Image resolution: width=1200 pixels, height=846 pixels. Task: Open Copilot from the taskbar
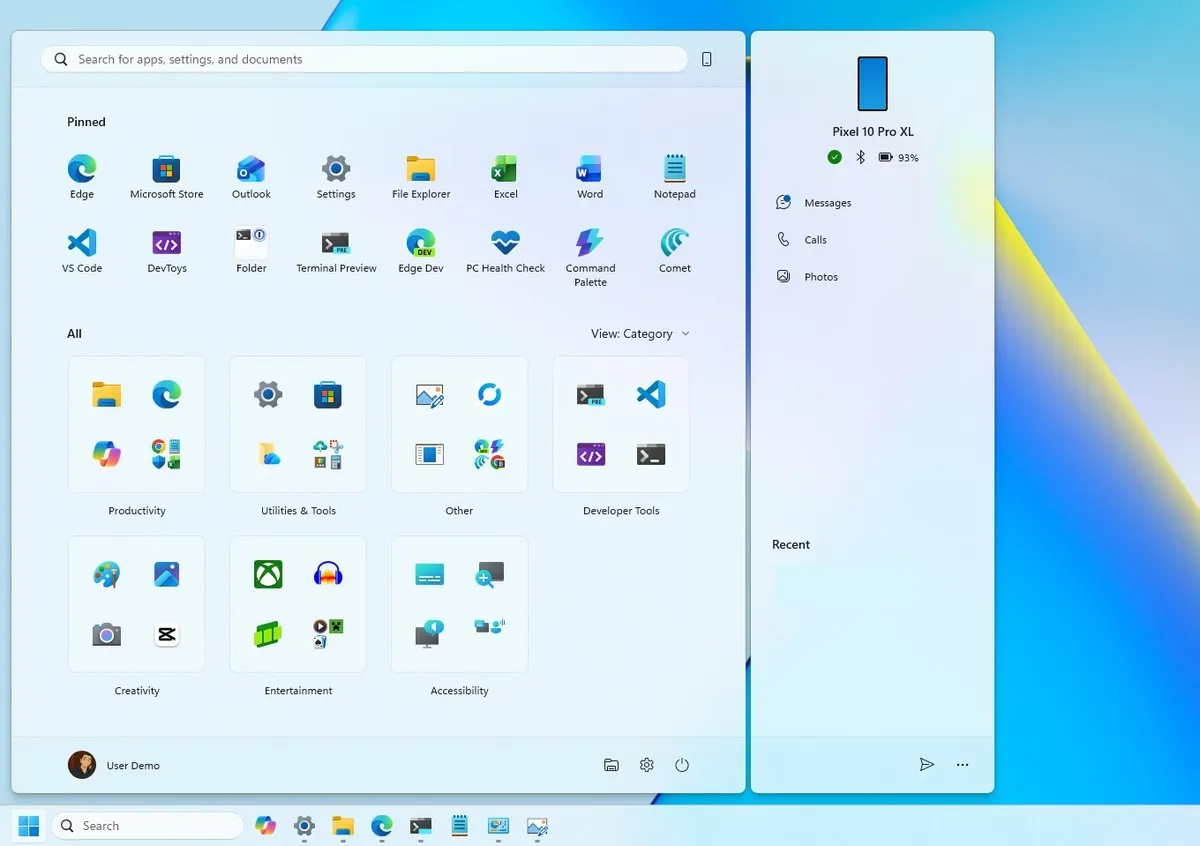coord(265,826)
